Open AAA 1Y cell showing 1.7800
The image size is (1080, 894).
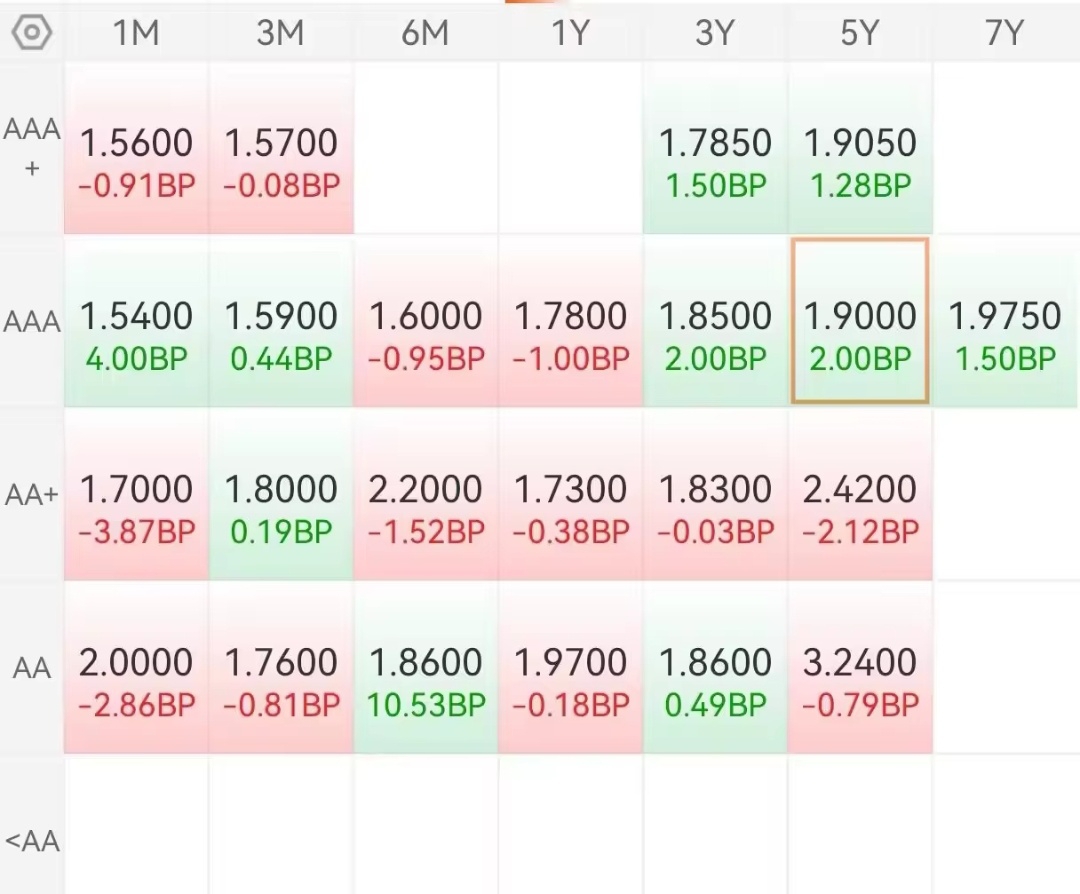coord(570,321)
